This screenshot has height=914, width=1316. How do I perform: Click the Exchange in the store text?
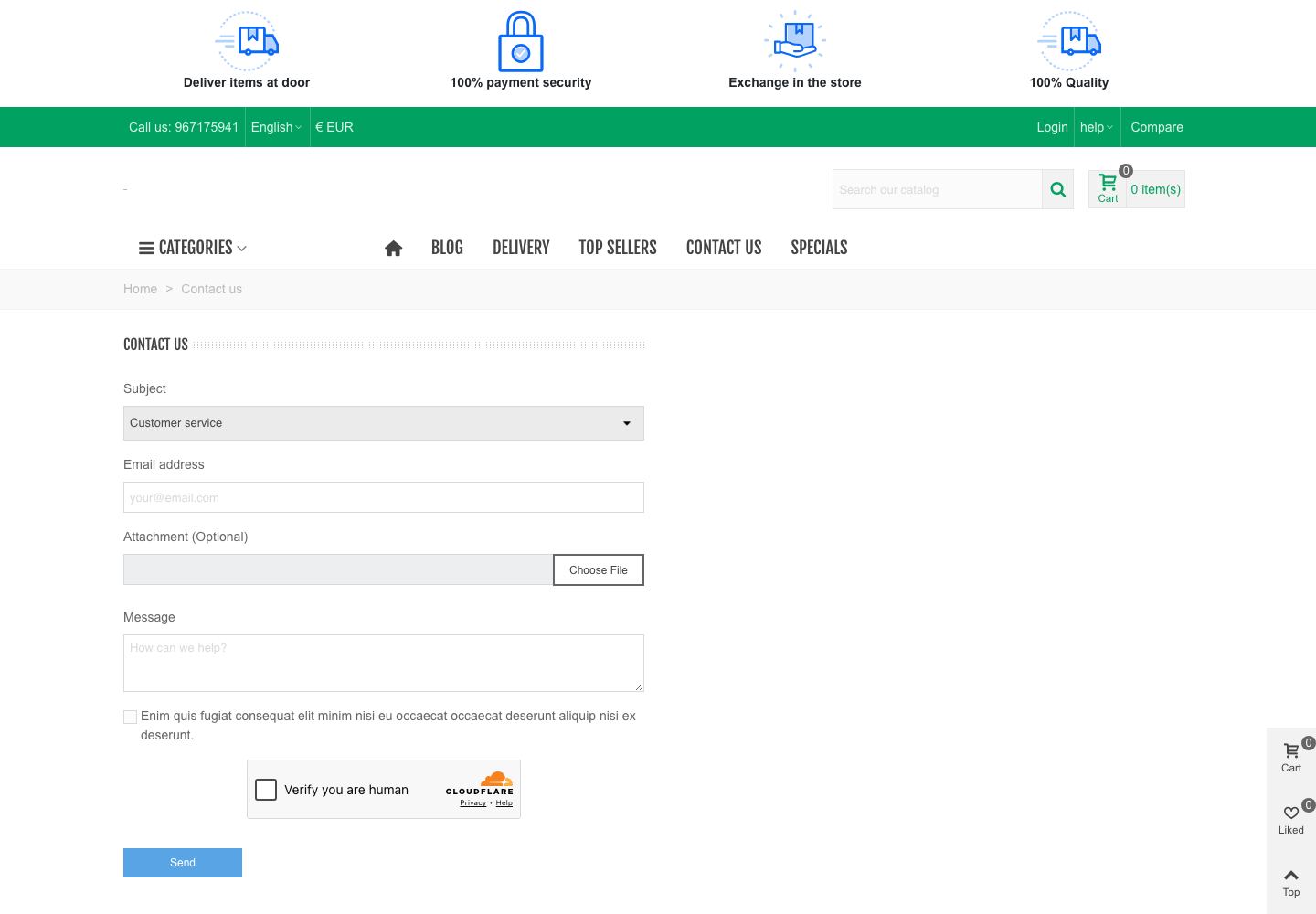[795, 82]
